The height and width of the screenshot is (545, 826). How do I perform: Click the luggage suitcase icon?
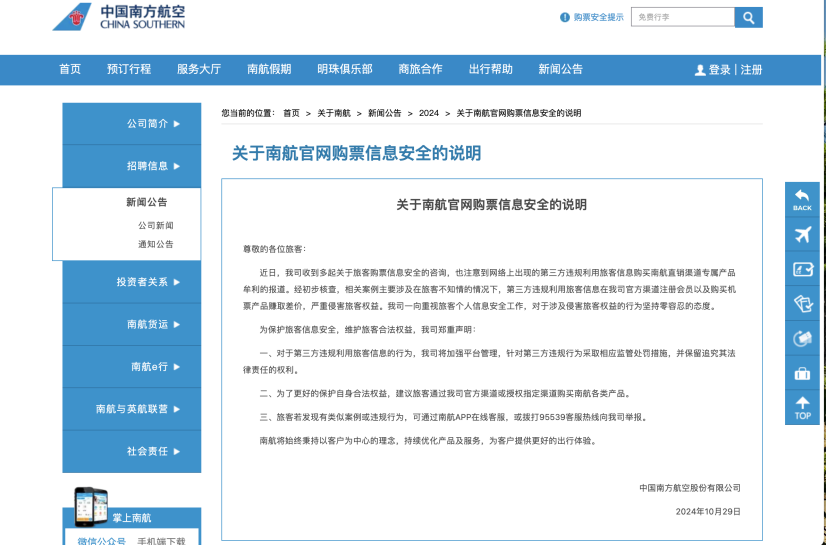click(x=802, y=373)
